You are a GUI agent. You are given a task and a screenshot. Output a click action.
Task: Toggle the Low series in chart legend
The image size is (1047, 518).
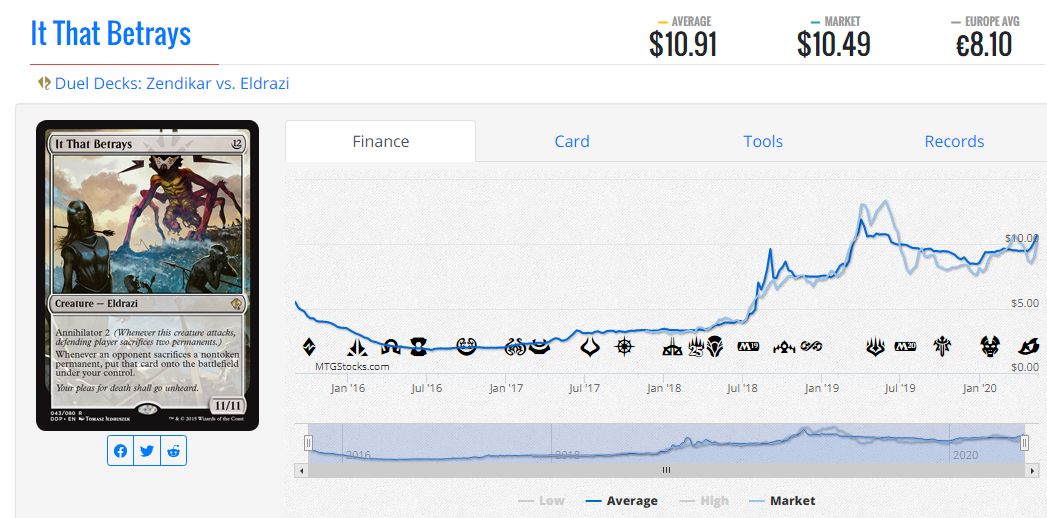pyautogui.click(x=542, y=501)
